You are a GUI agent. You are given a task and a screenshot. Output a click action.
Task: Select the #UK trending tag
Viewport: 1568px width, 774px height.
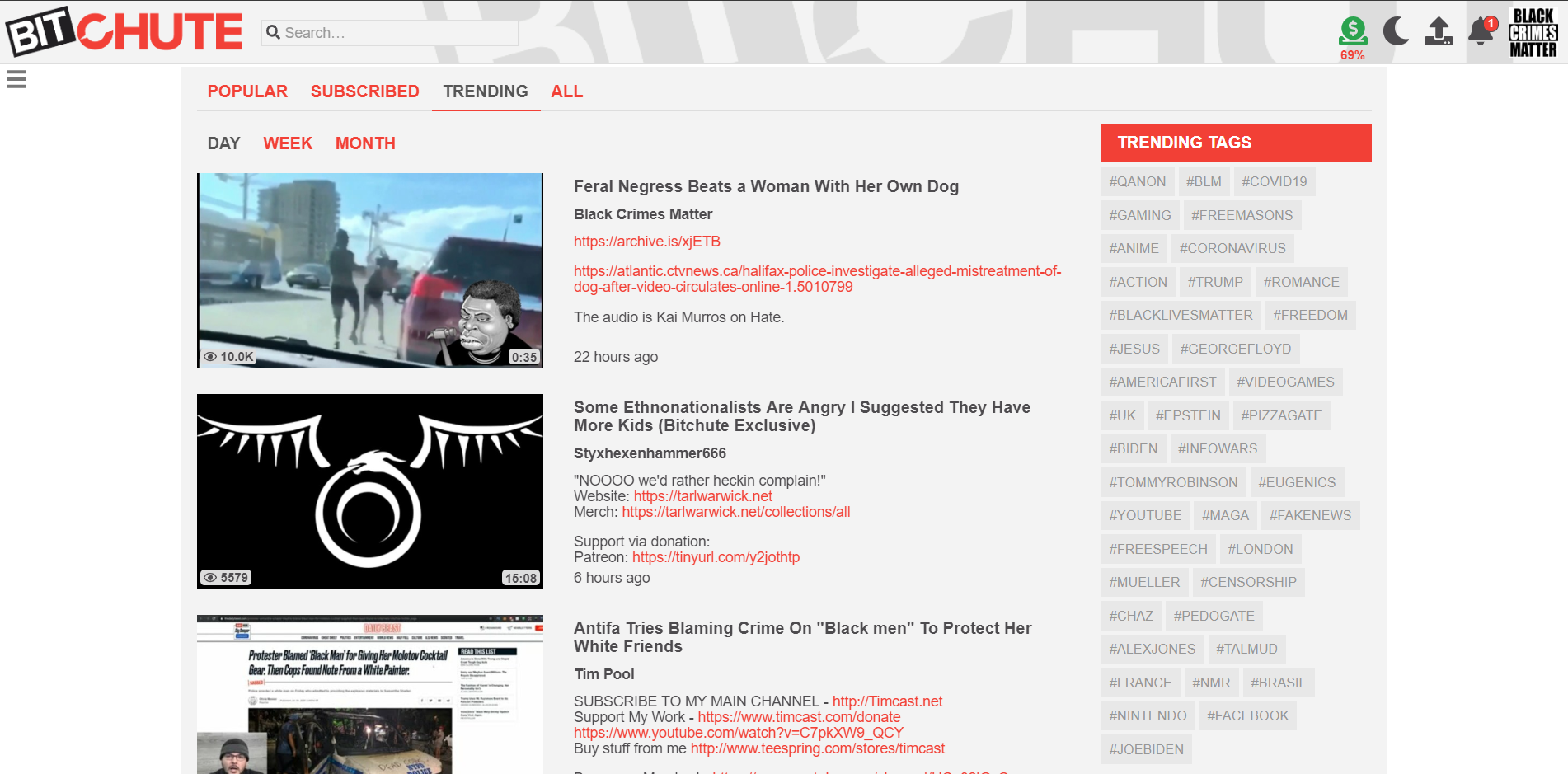point(1123,415)
